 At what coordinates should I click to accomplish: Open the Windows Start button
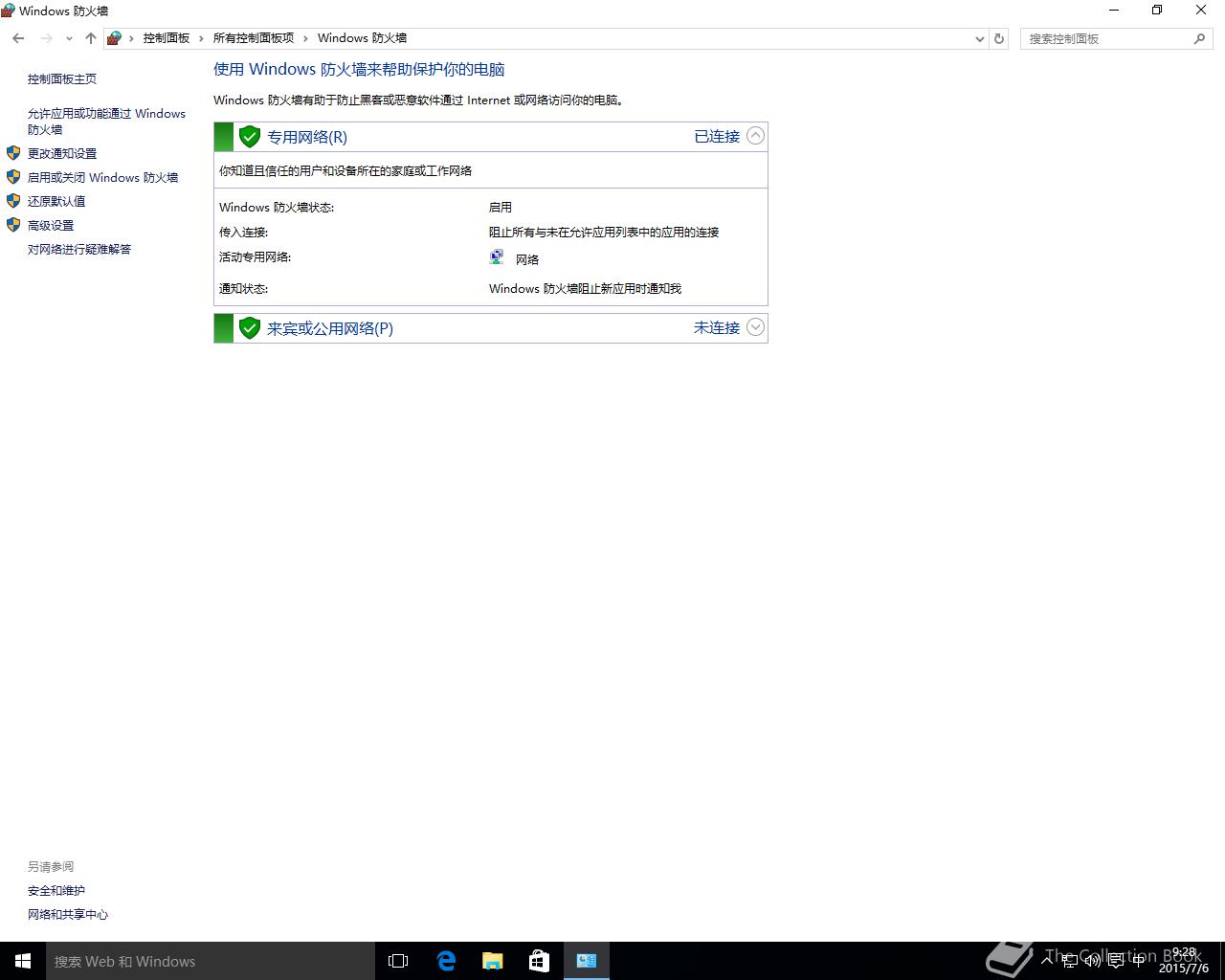[23, 961]
